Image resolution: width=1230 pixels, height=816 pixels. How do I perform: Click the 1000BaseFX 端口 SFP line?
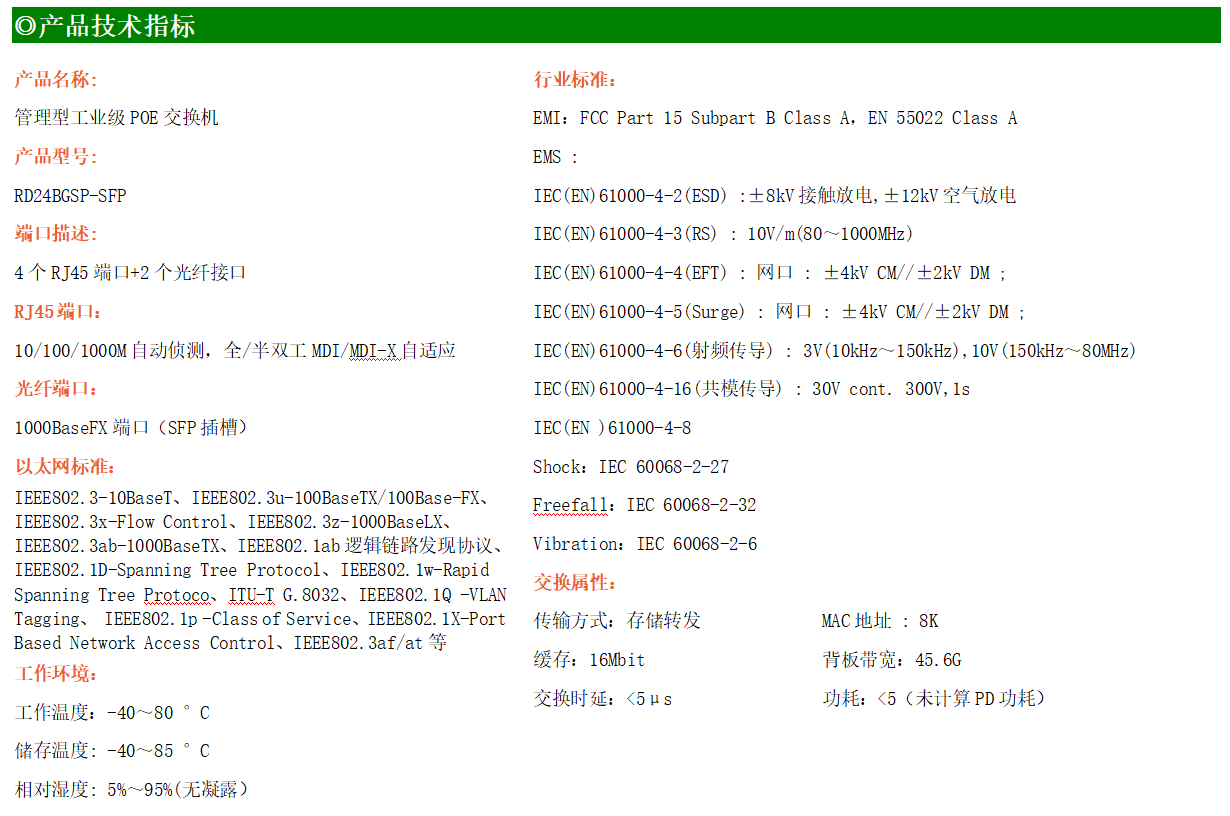click(131, 428)
